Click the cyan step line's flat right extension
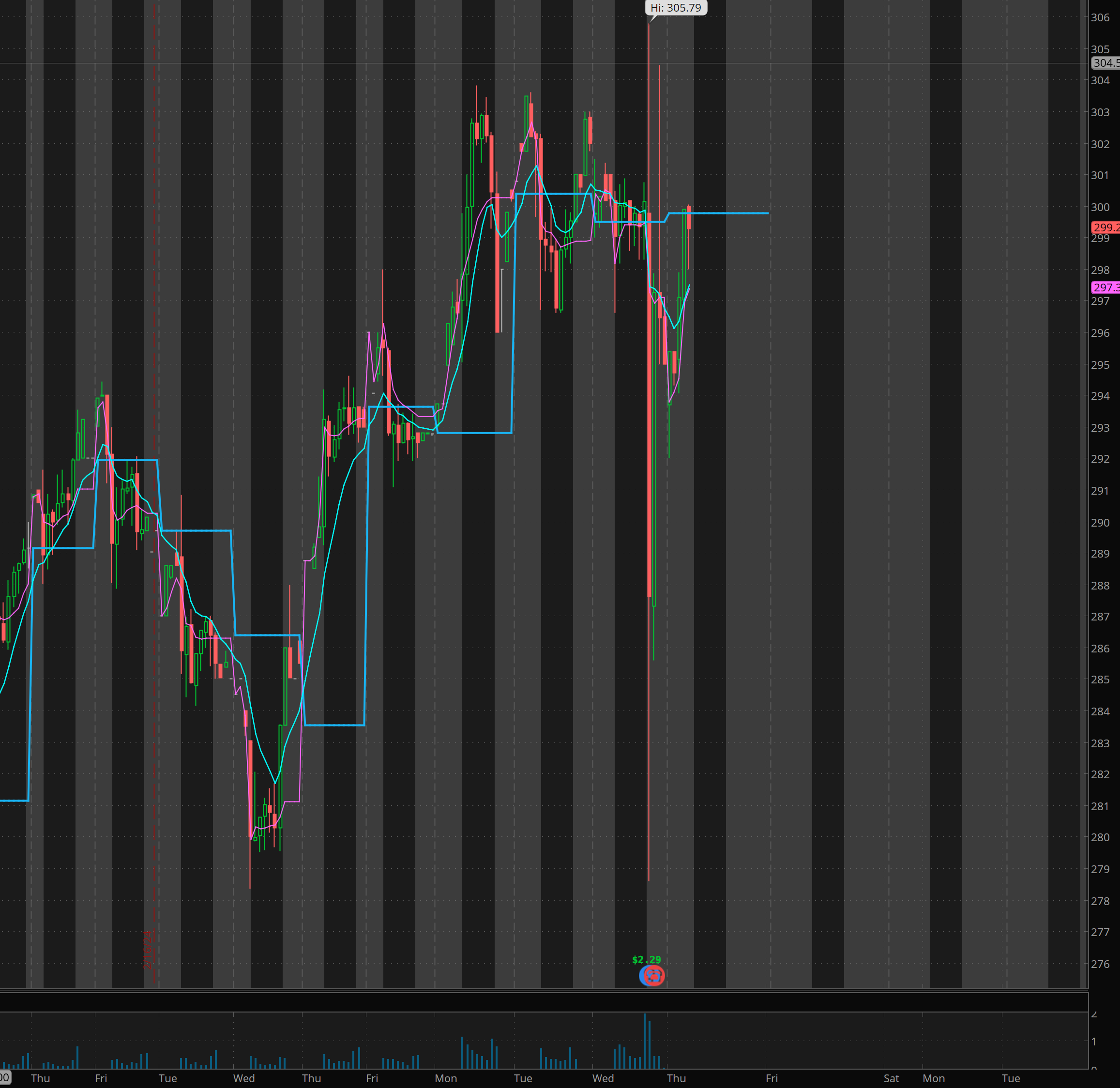 pyautogui.click(x=731, y=213)
